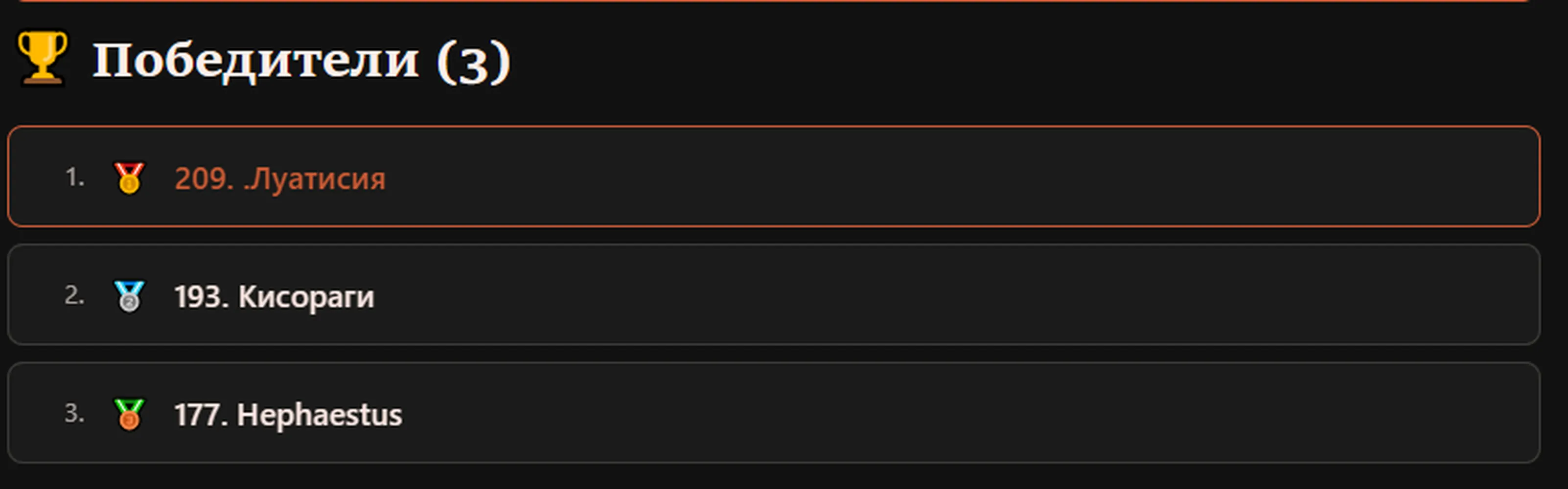Open the entry 177. Hephaestus
This screenshot has width=1568, height=489.
289,415
